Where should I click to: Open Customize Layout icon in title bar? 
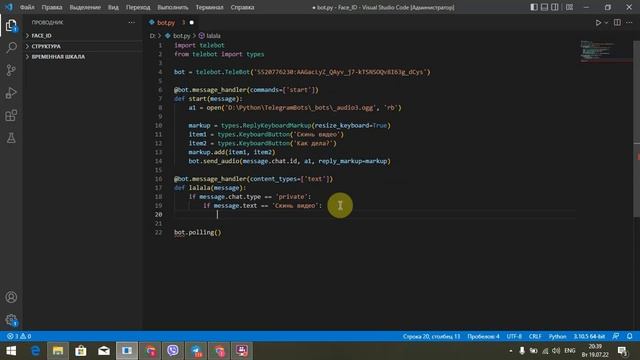tap(569, 7)
